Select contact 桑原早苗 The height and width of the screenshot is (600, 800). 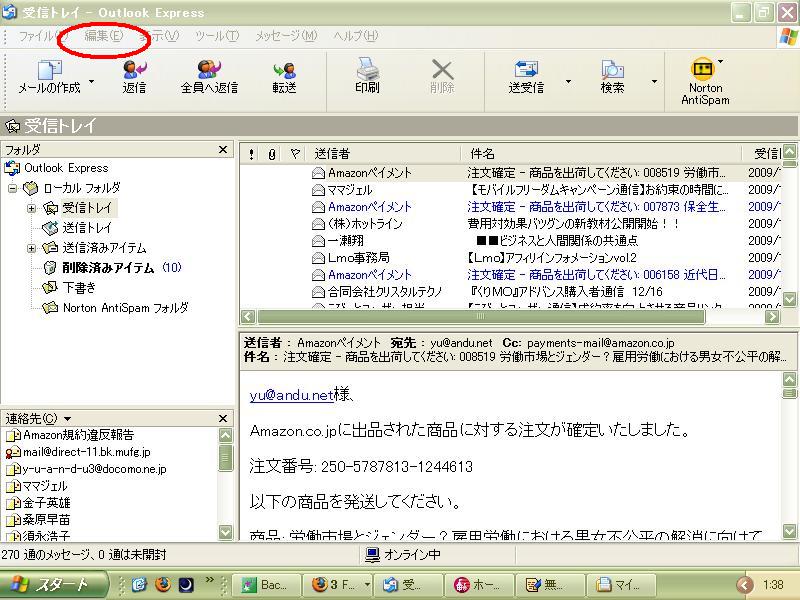tap(46, 520)
